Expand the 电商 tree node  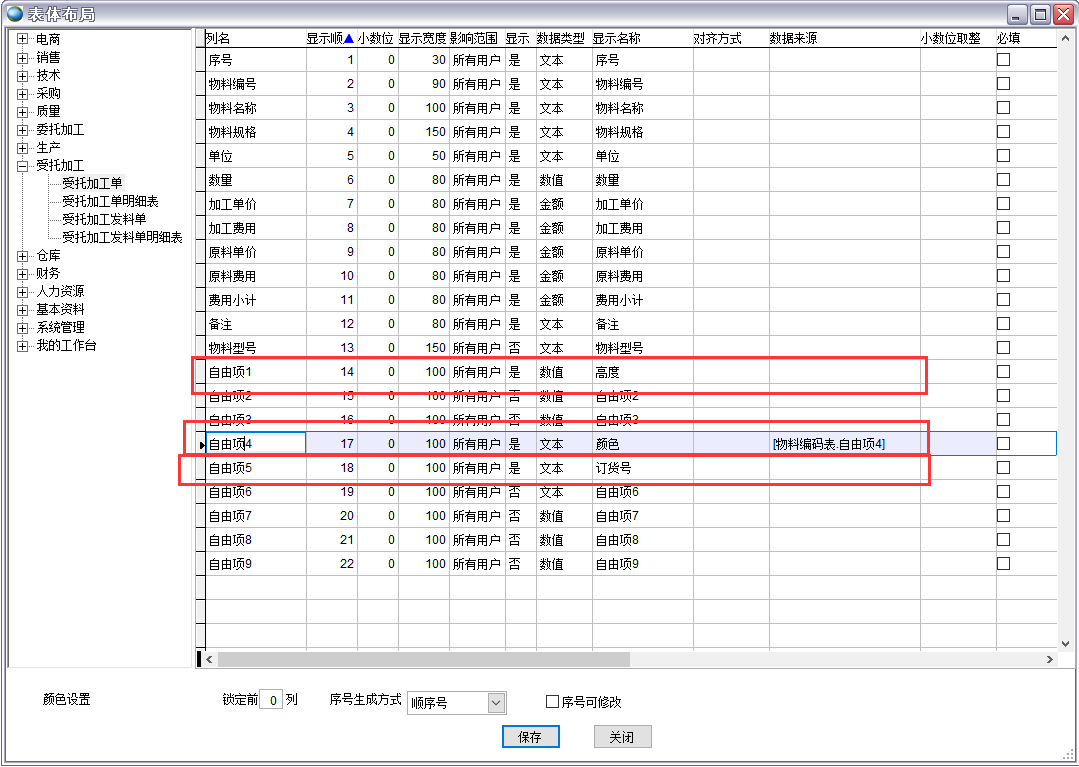(22, 39)
